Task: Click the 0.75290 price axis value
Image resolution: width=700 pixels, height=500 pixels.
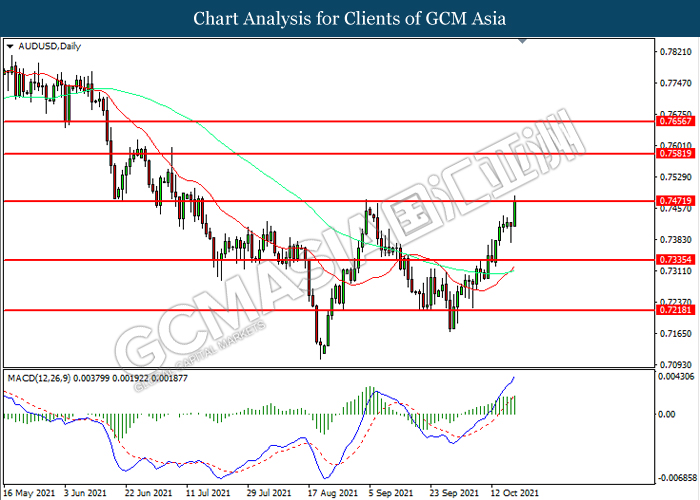Action: [676, 177]
